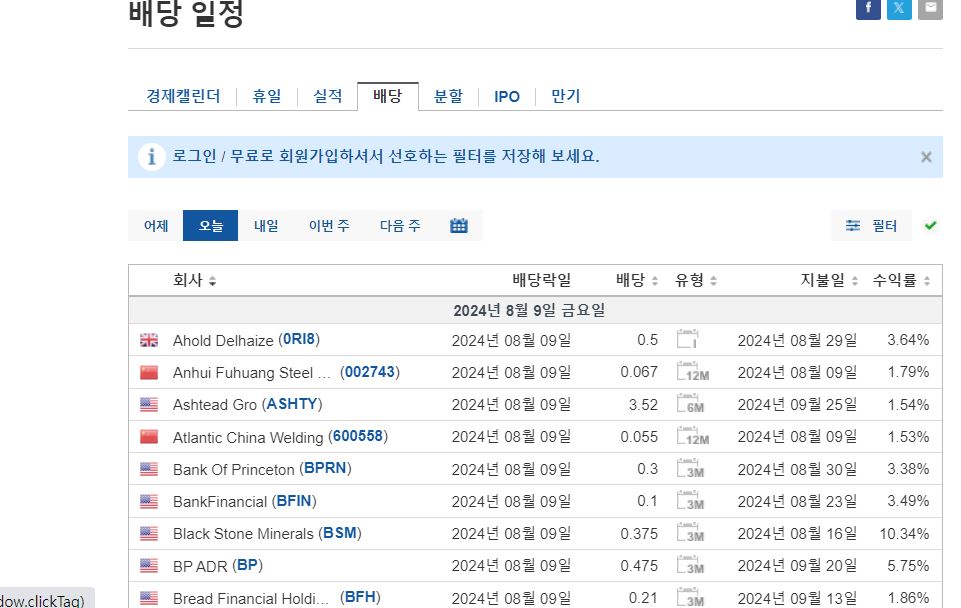This screenshot has width=961, height=608.
Task: Click UK flag for Ahold Delhaize
Action: [x=149, y=340]
